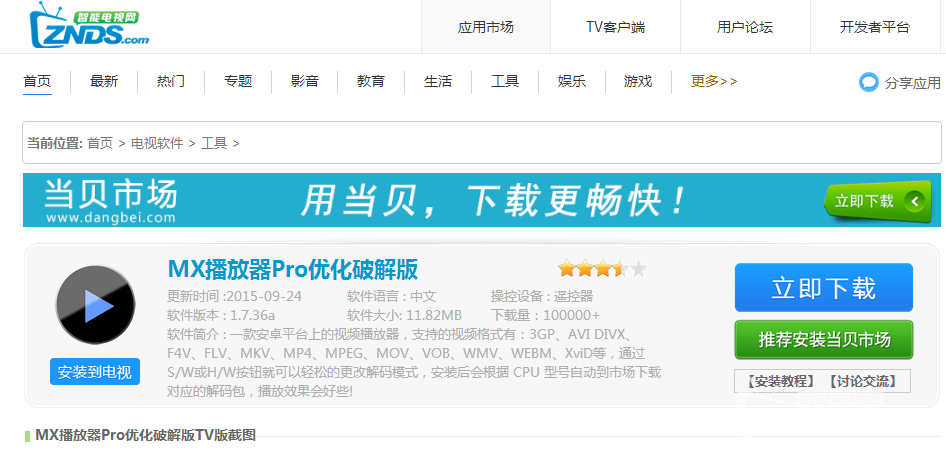Click the blue 立即下载 download button
The height and width of the screenshot is (476, 946).
click(824, 288)
